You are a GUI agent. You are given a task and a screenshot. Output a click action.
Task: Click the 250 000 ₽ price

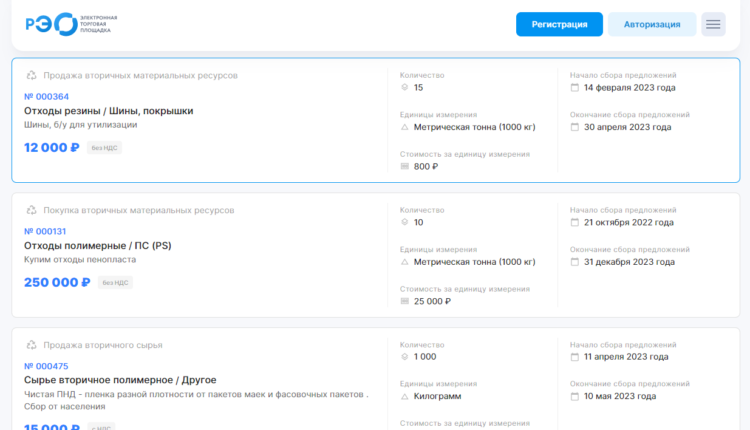point(58,282)
